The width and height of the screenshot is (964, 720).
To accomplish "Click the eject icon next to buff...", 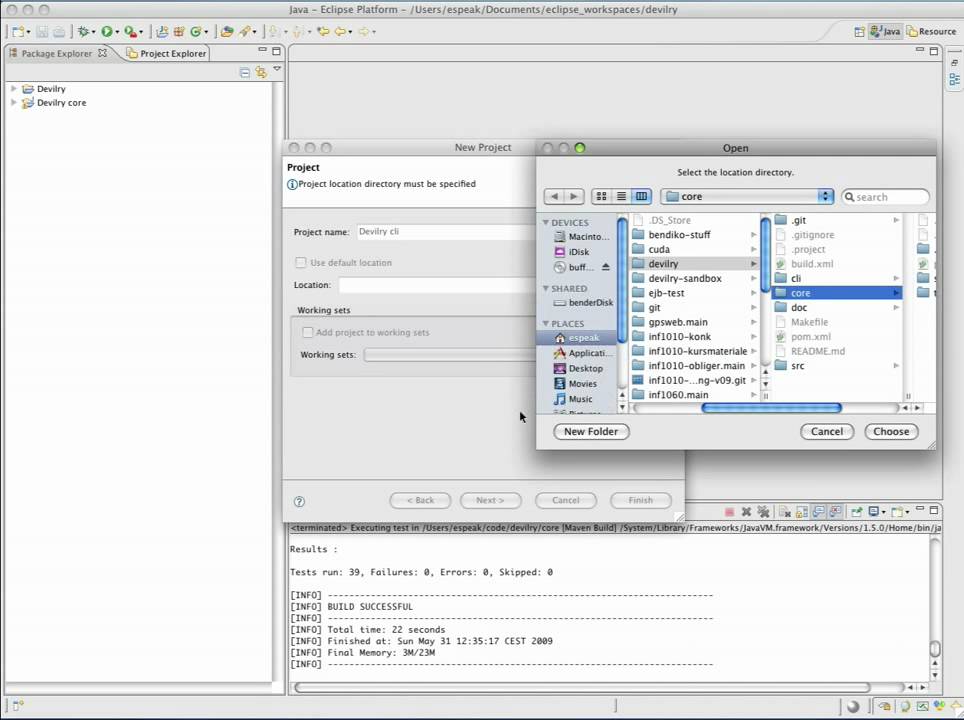I will coord(606,267).
